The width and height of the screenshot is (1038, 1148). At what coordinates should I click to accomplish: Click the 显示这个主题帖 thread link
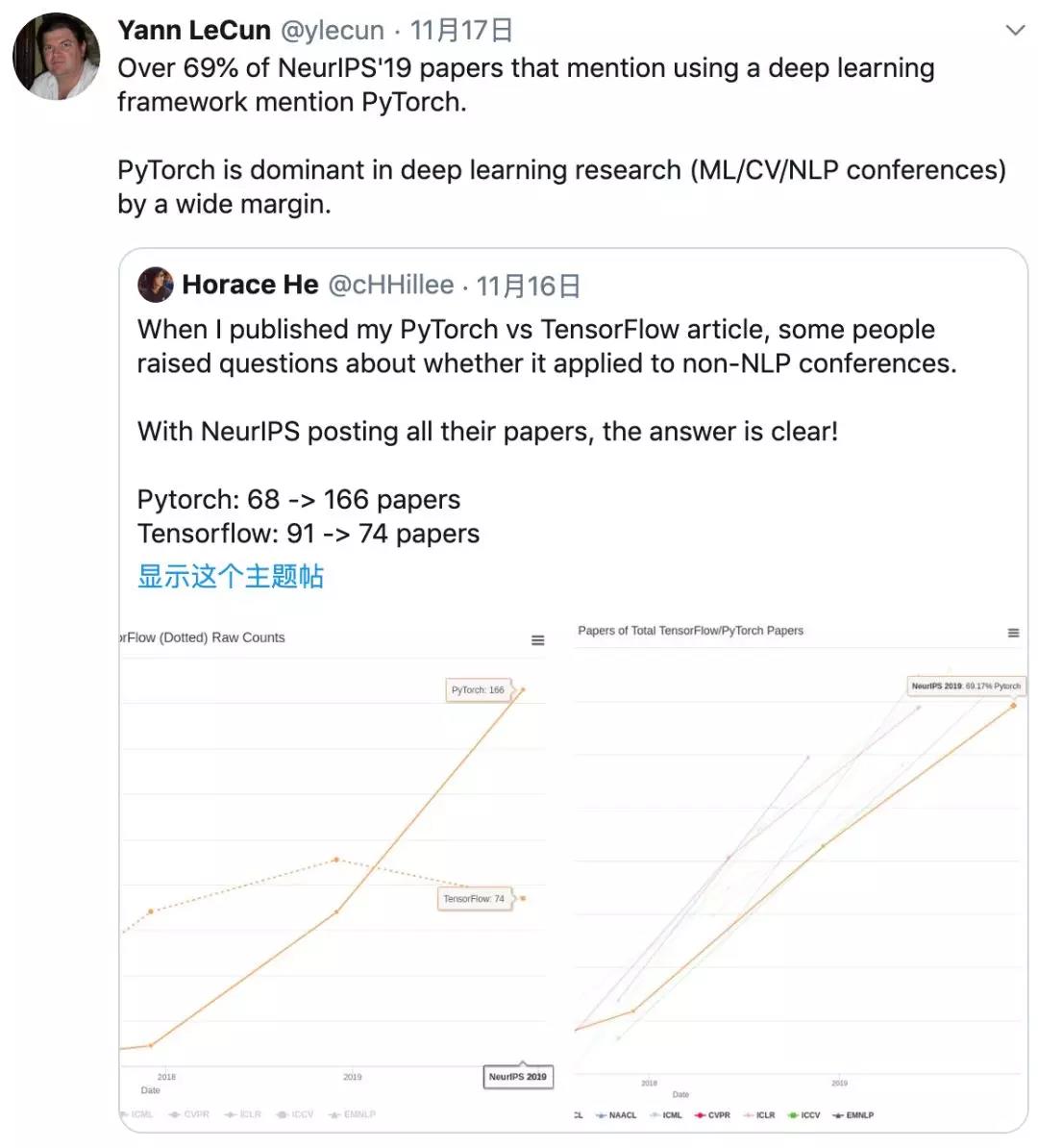231,576
